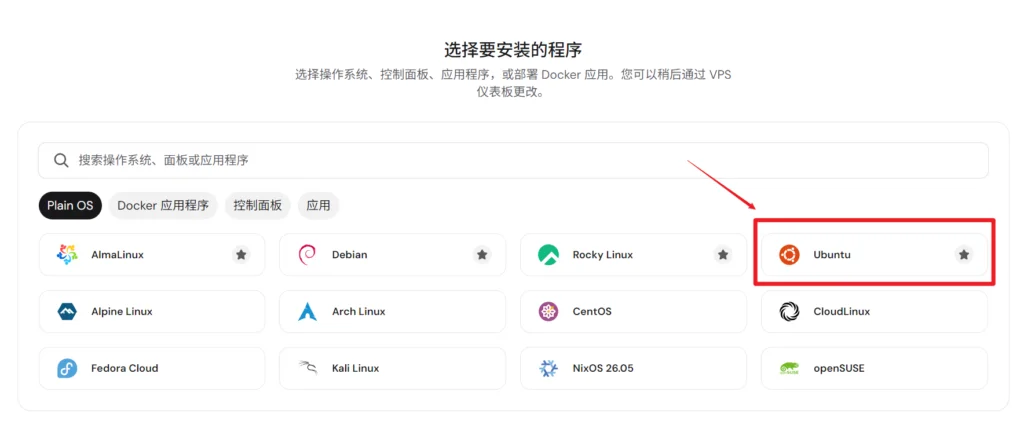Image resolution: width=1024 pixels, height=436 pixels.
Task: Click the Ubuntu orange logo
Action: [x=790, y=255]
